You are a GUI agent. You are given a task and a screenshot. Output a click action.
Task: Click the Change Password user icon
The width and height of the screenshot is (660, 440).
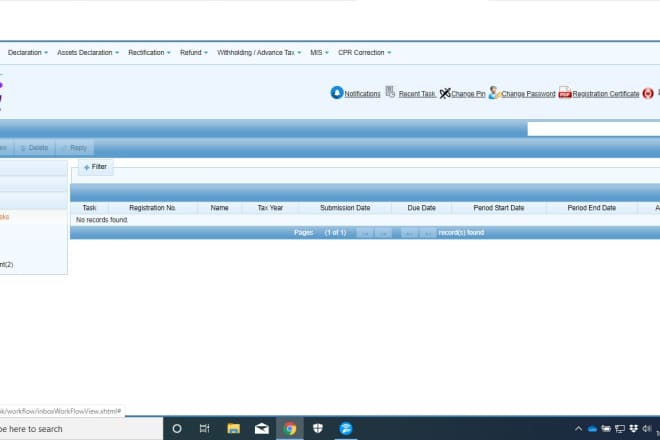[x=494, y=93]
